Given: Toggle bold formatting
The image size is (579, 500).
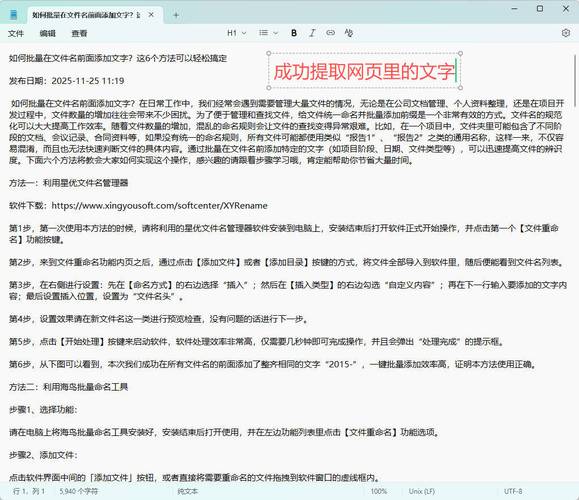Looking at the screenshot, I should coord(294,33).
